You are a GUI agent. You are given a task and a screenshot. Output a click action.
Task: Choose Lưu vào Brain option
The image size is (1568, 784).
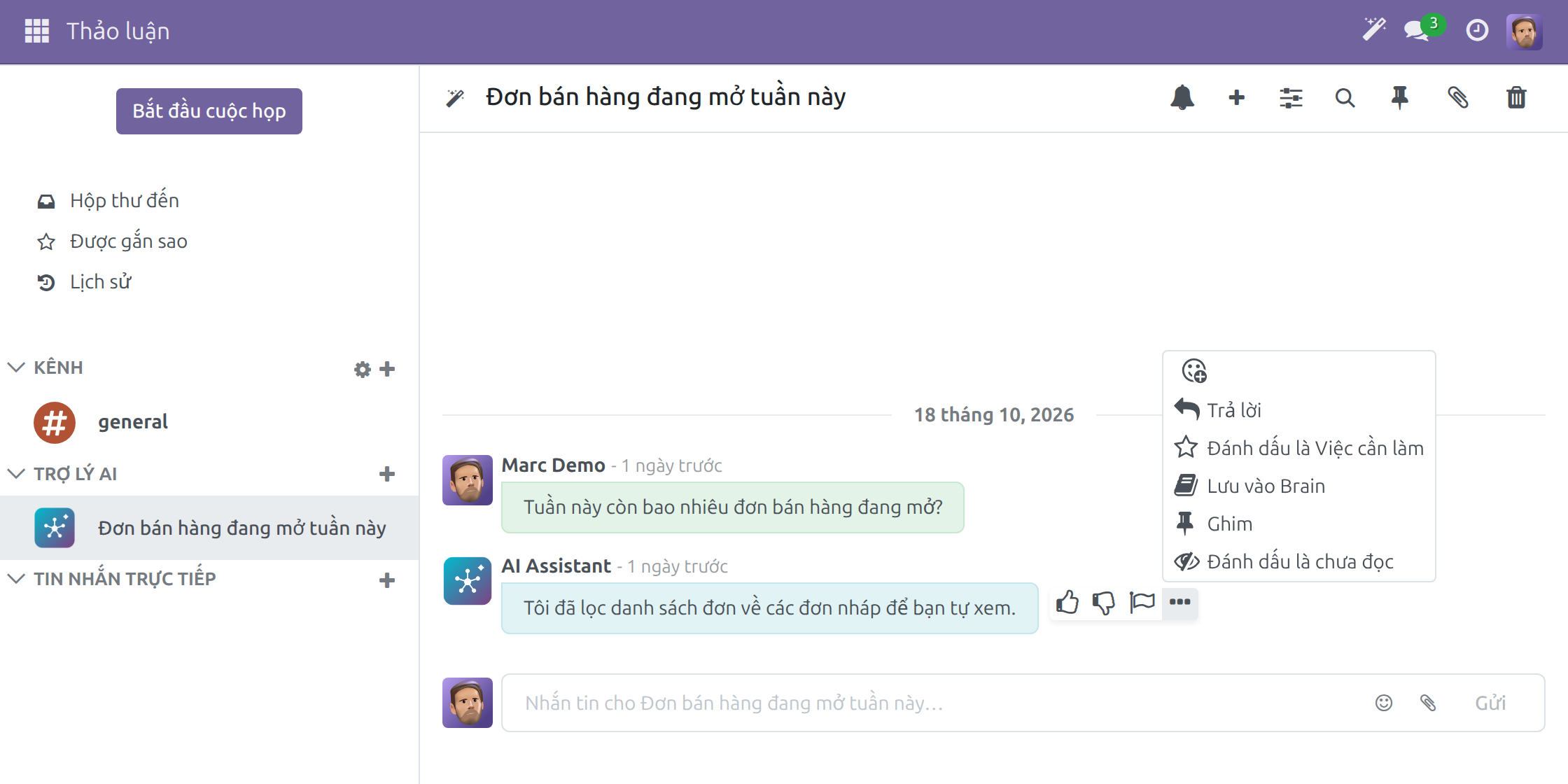pyautogui.click(x=1299, y=486)
